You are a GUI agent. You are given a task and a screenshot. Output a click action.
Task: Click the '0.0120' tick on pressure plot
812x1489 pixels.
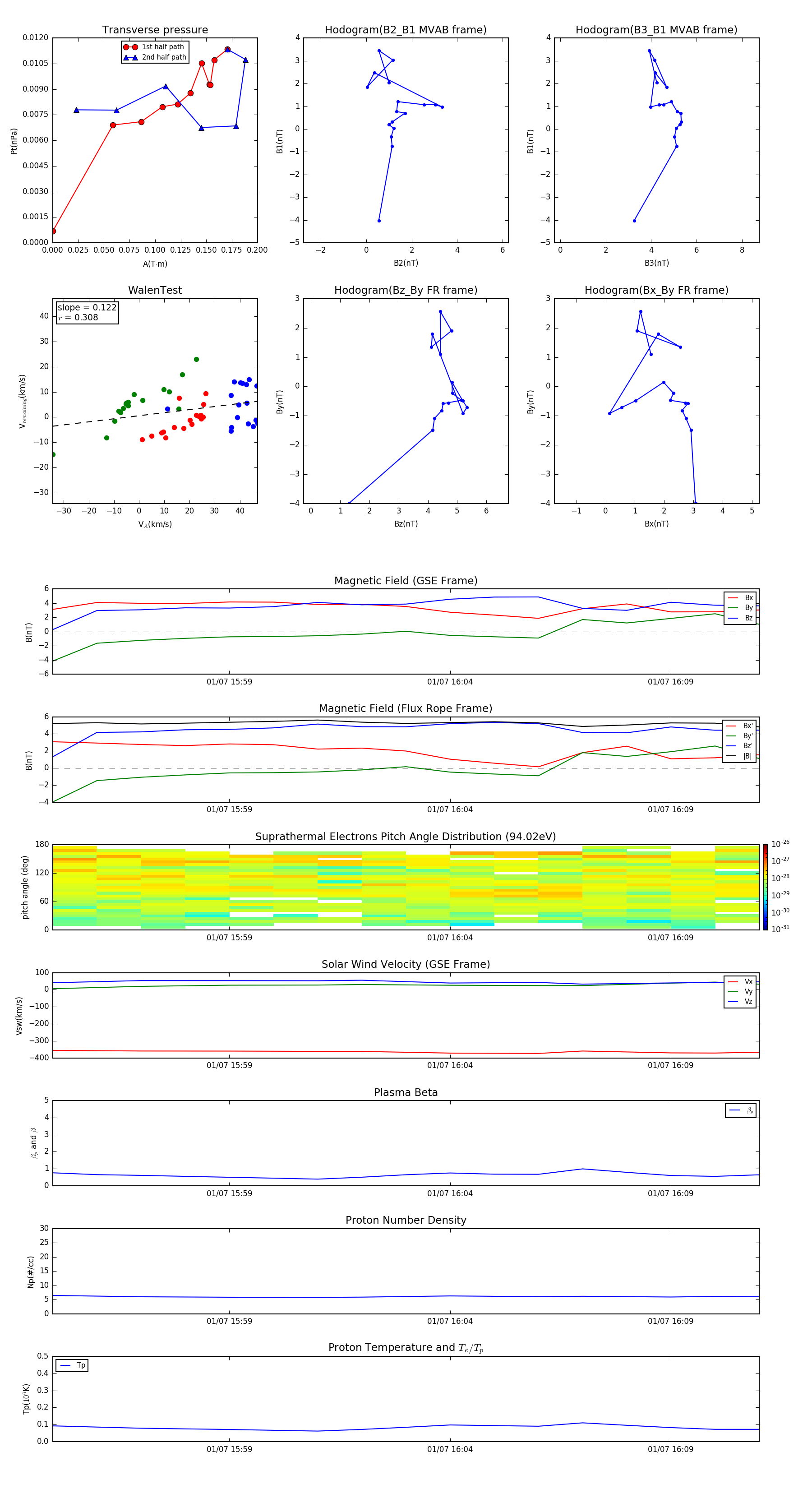[35, 37]
